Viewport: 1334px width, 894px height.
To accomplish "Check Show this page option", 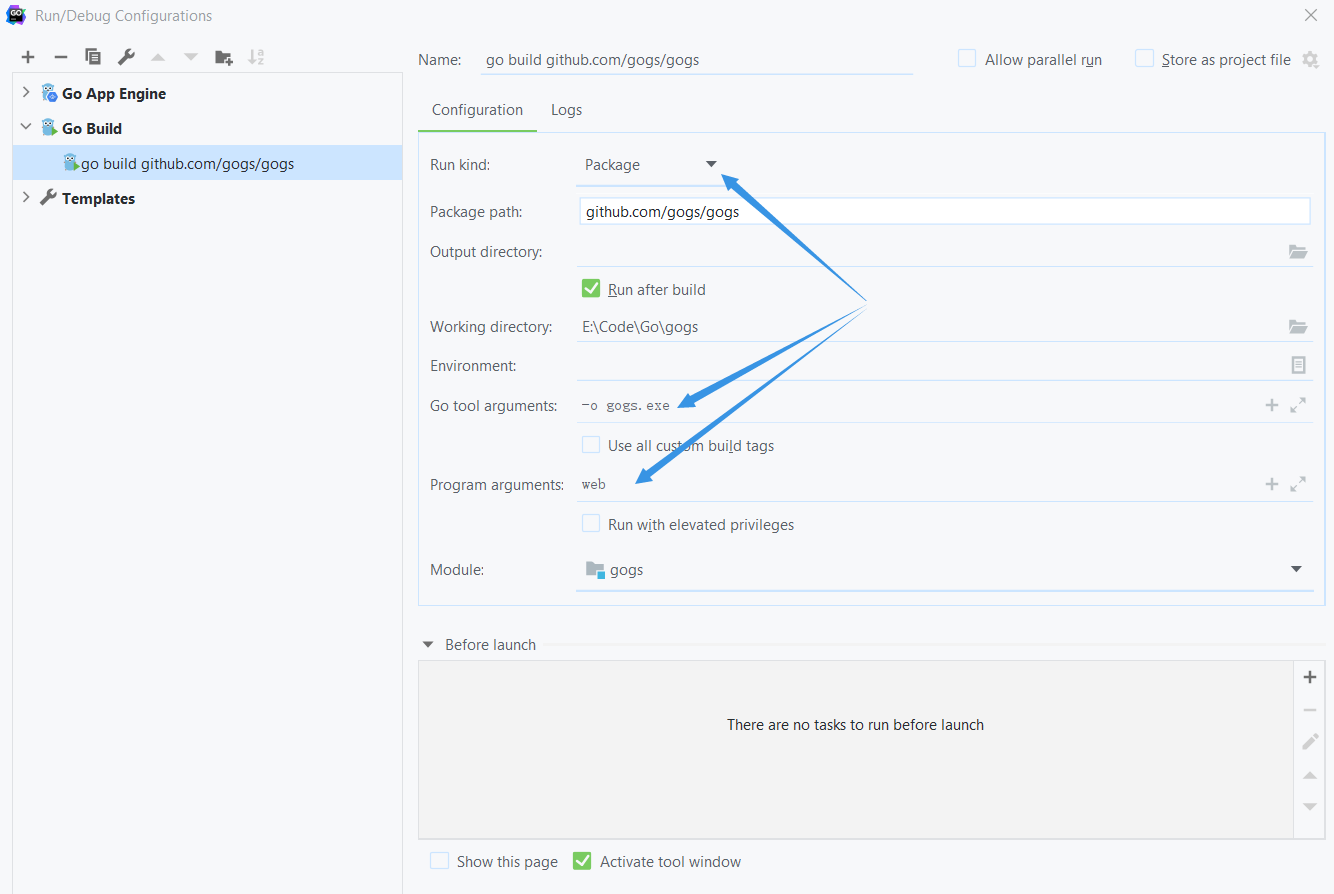I will click(x=439, y=861).
